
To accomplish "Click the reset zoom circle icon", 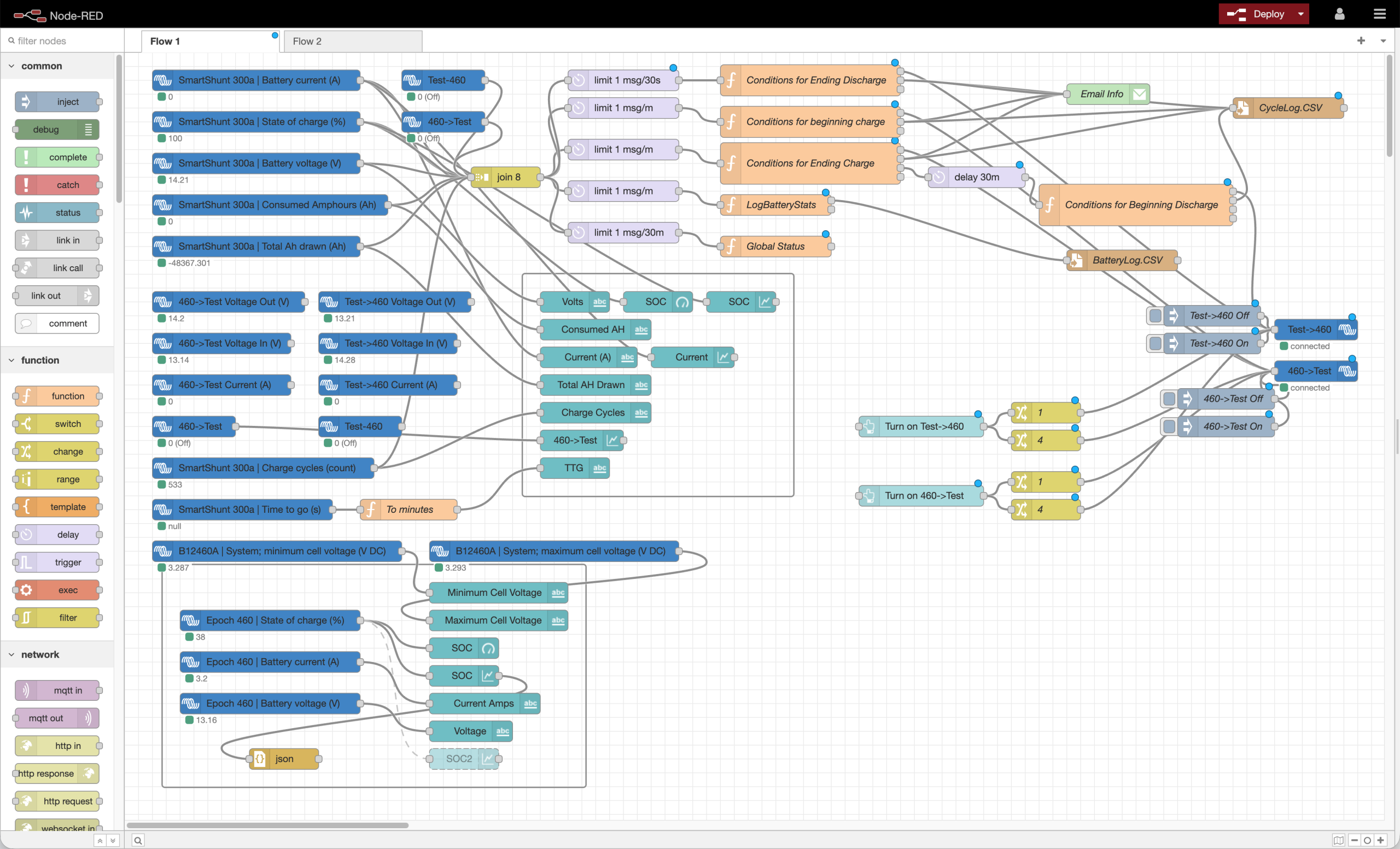I will pyautogui.click(x=1368, y=840).
